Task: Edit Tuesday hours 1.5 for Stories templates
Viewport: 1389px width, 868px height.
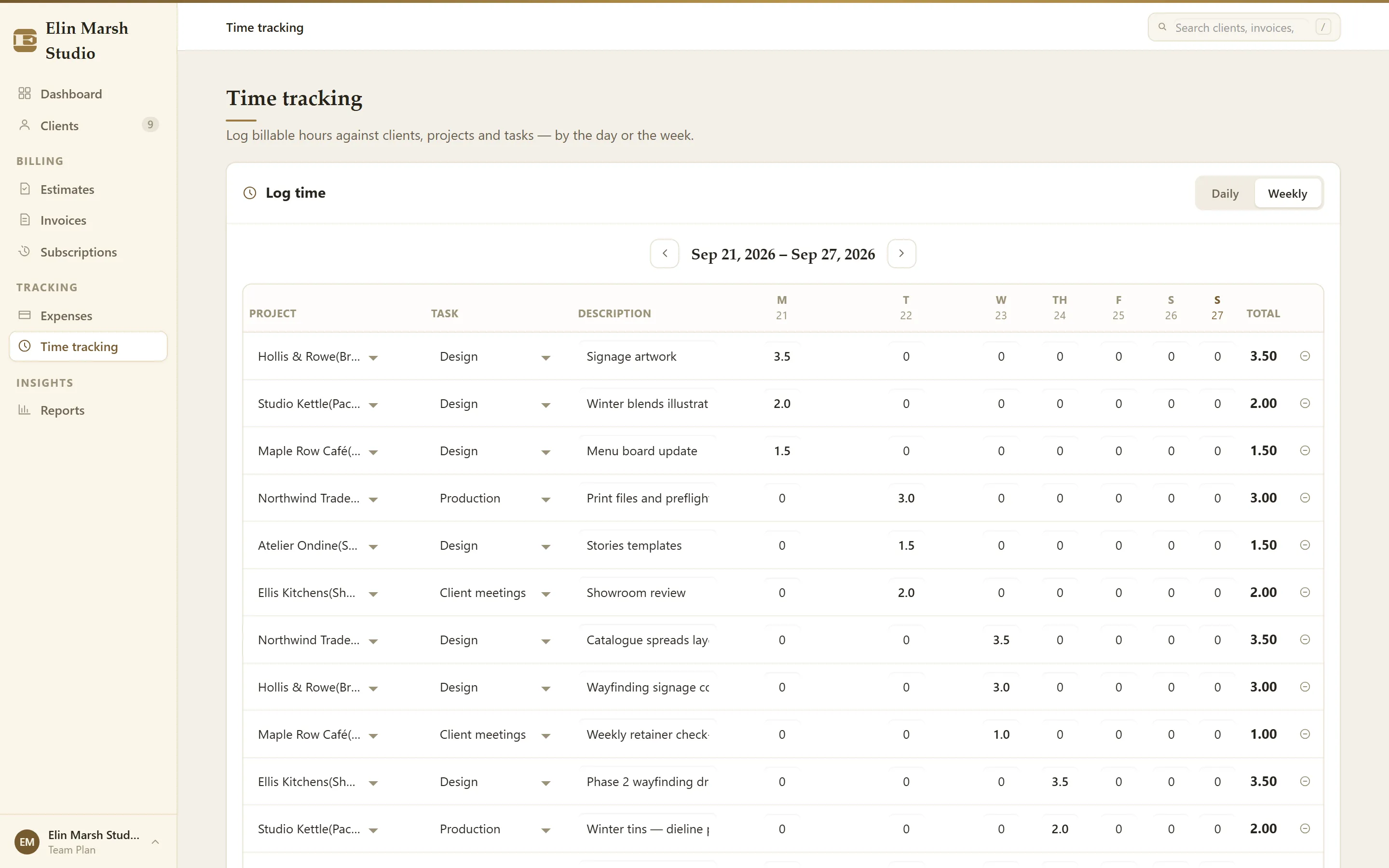Action: point(906,545)
